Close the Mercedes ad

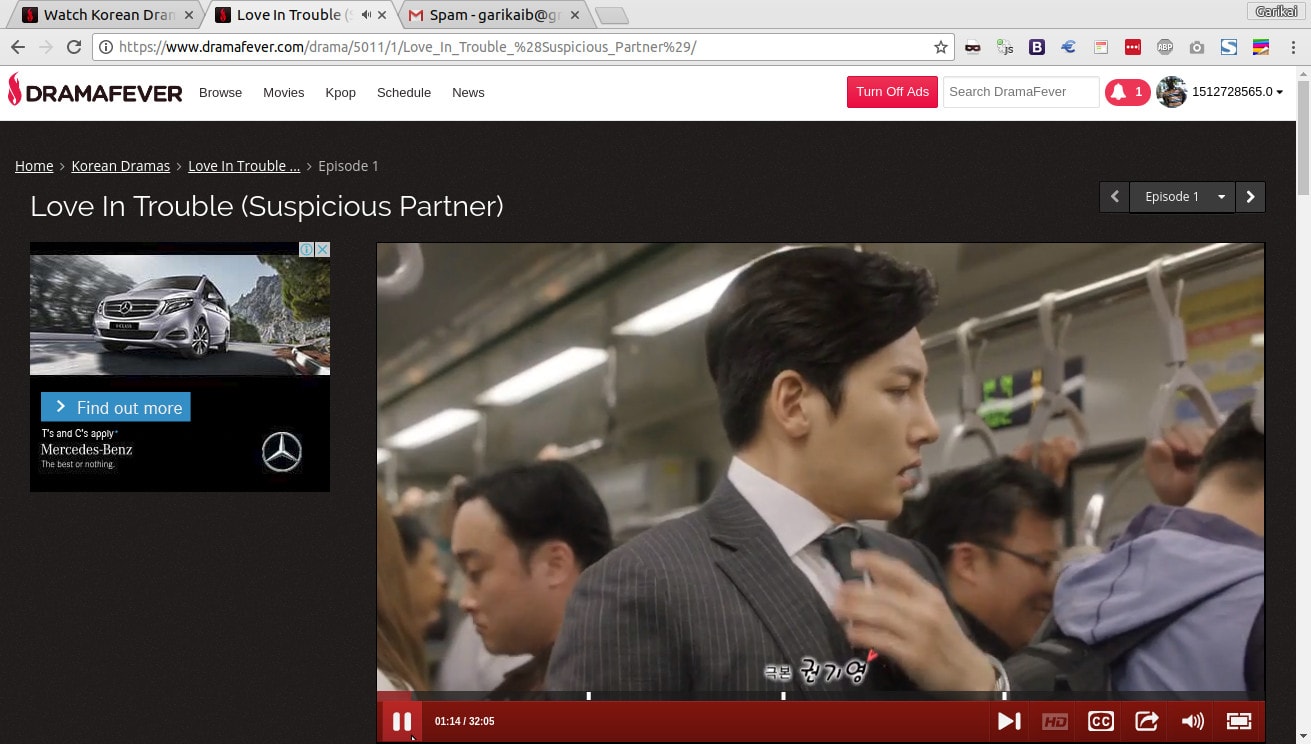[x=322, y=250]
